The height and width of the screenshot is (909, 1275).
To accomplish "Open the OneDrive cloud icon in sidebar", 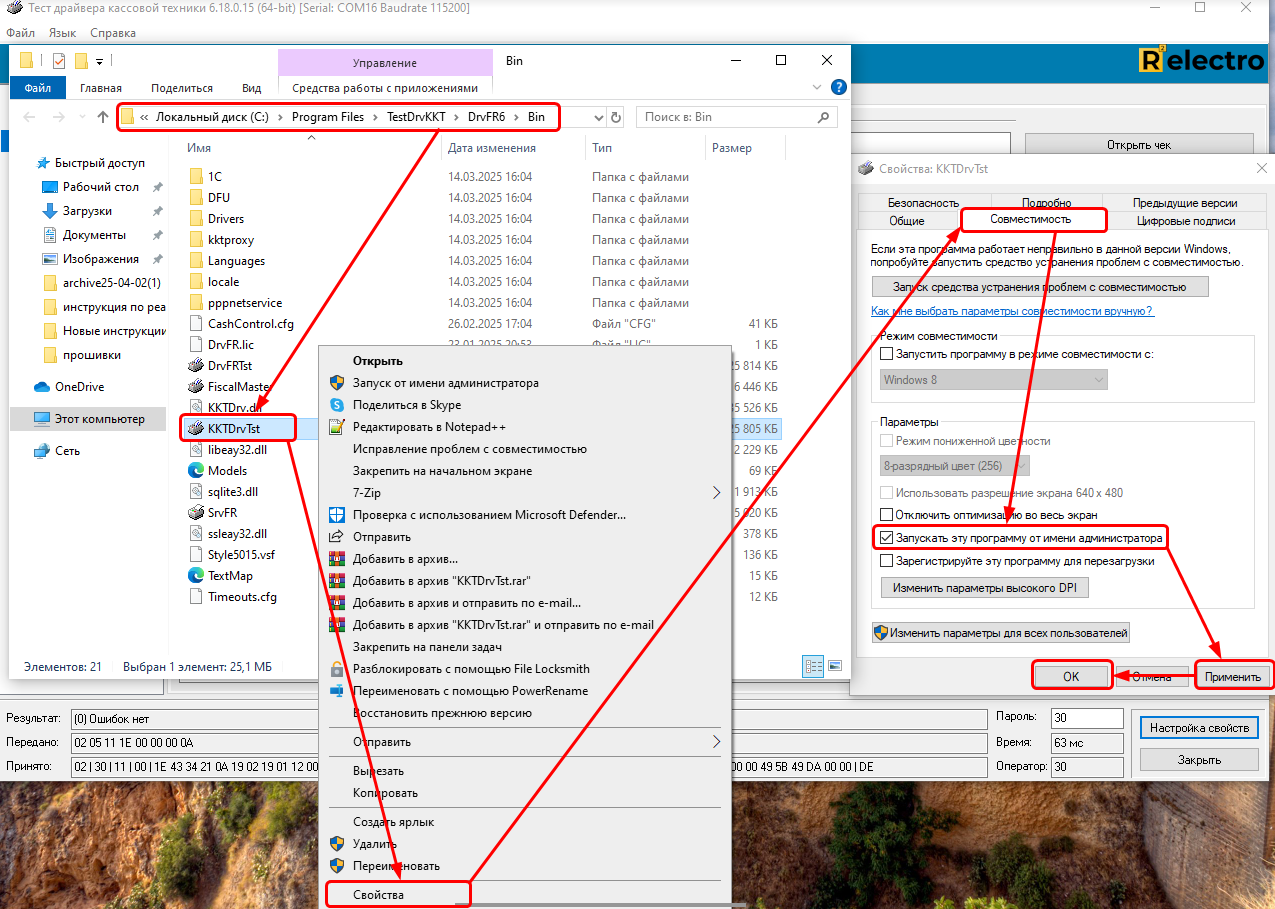I will point(42,387).
